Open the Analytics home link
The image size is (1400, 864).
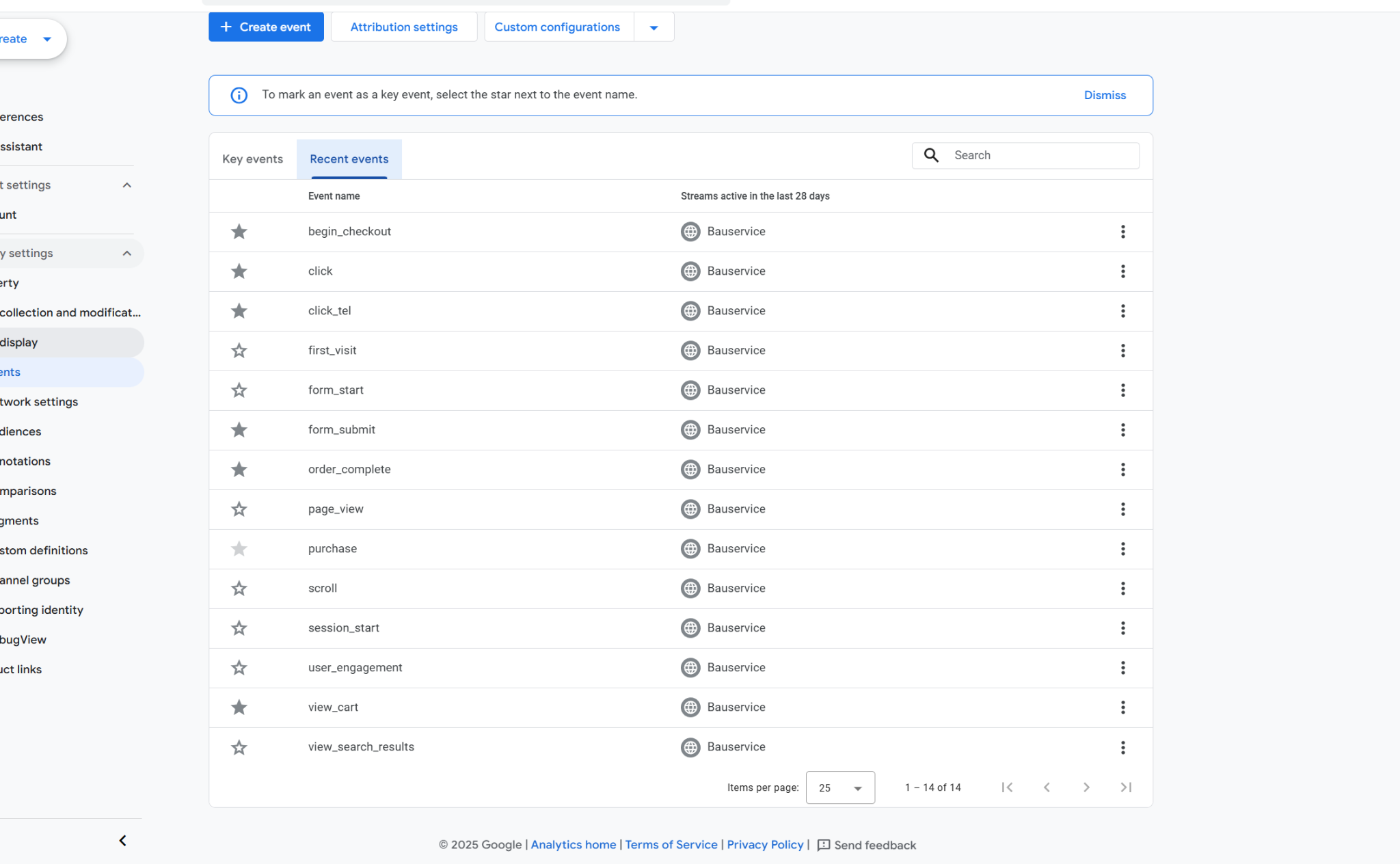[574, 845]
